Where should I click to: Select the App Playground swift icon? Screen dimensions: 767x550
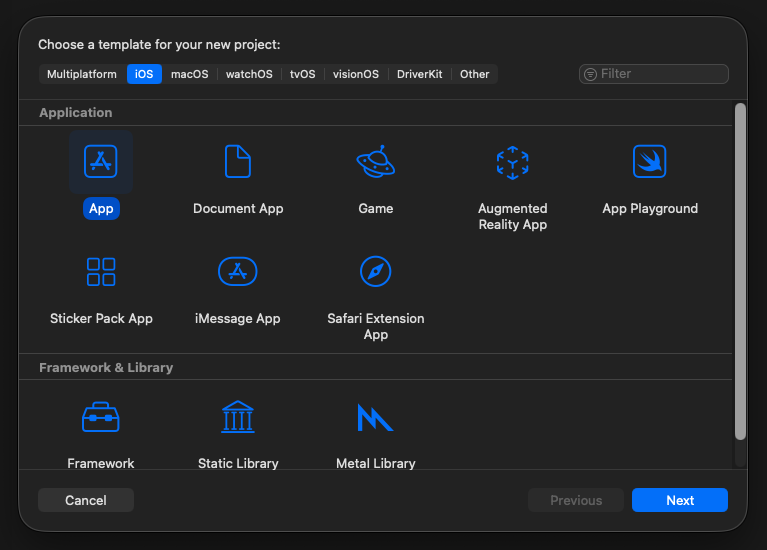click(649, 161)
